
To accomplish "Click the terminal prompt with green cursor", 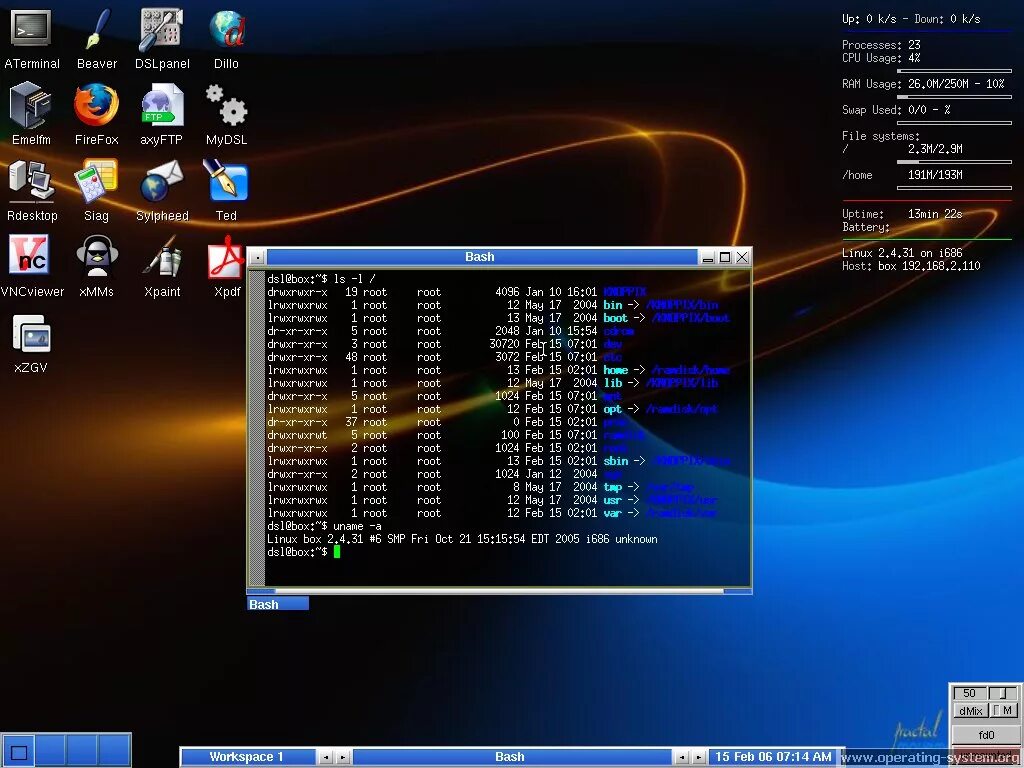I will (x=304, y=552).
